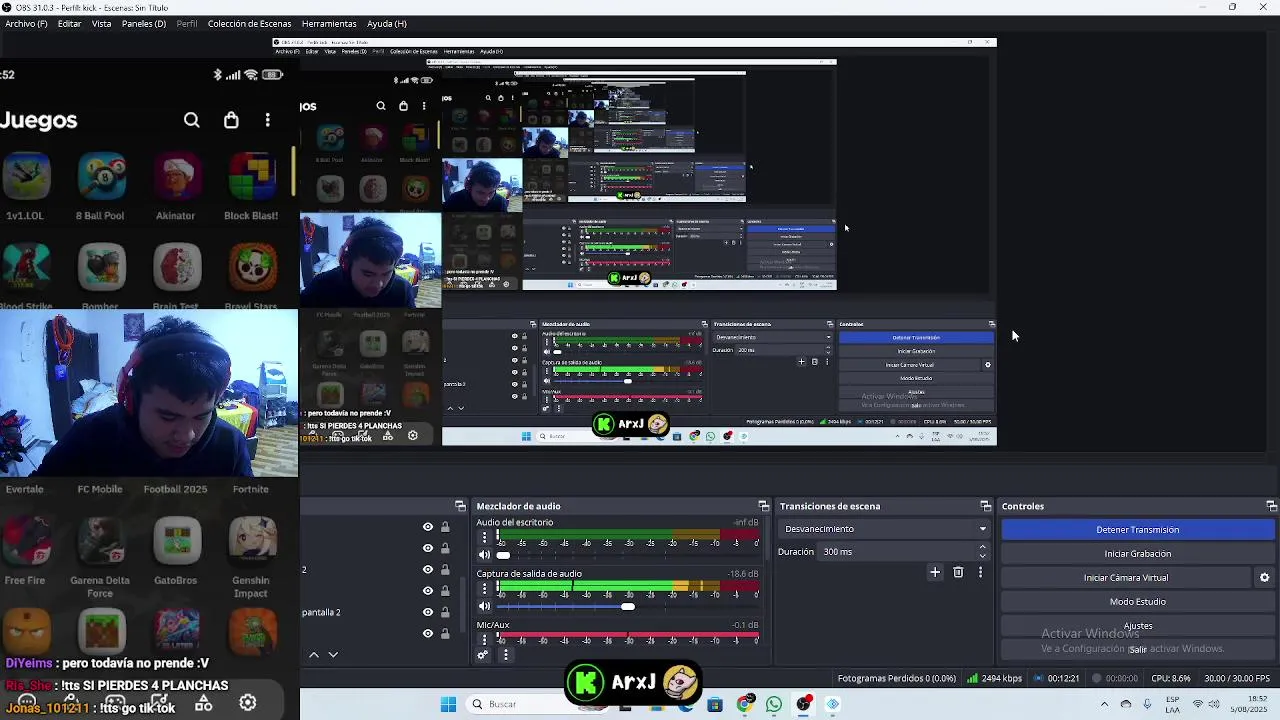Open Desvanecimiento transition dropdown

coord(884,529)
